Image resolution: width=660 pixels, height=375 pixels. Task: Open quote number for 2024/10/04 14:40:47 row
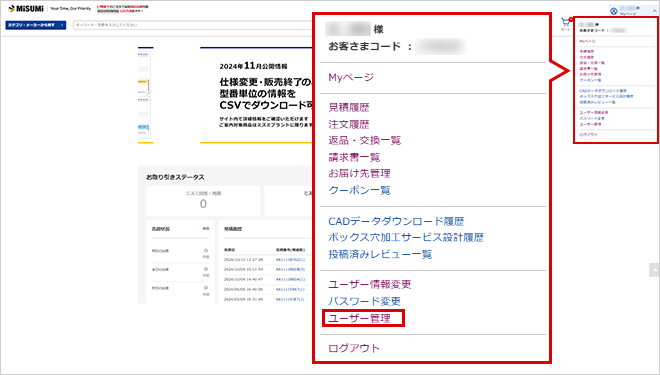[x=290, y=279]
